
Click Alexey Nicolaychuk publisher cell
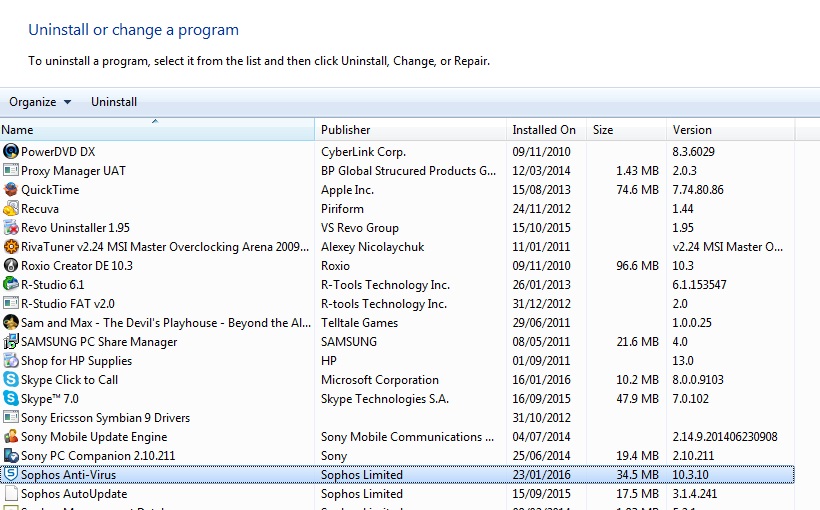click(x=372, y=247)
